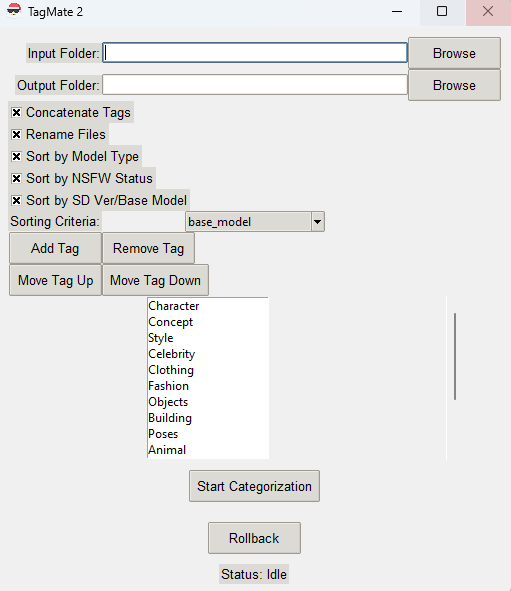Screen dimensions: 511x591
Task: Click the Rollback button
Action: [254, 538]
